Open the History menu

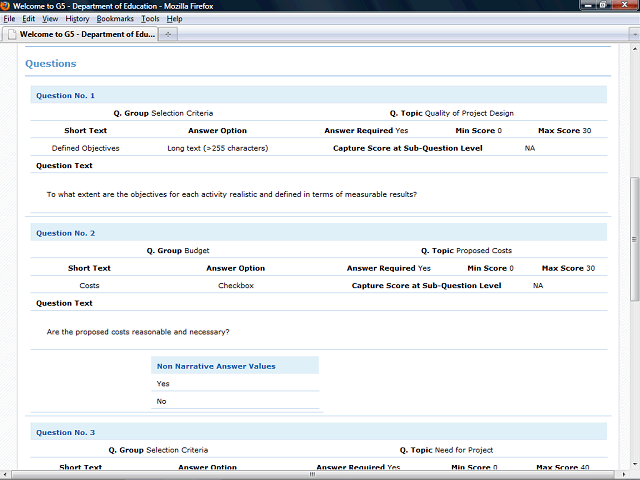click(x=77, y=19)
